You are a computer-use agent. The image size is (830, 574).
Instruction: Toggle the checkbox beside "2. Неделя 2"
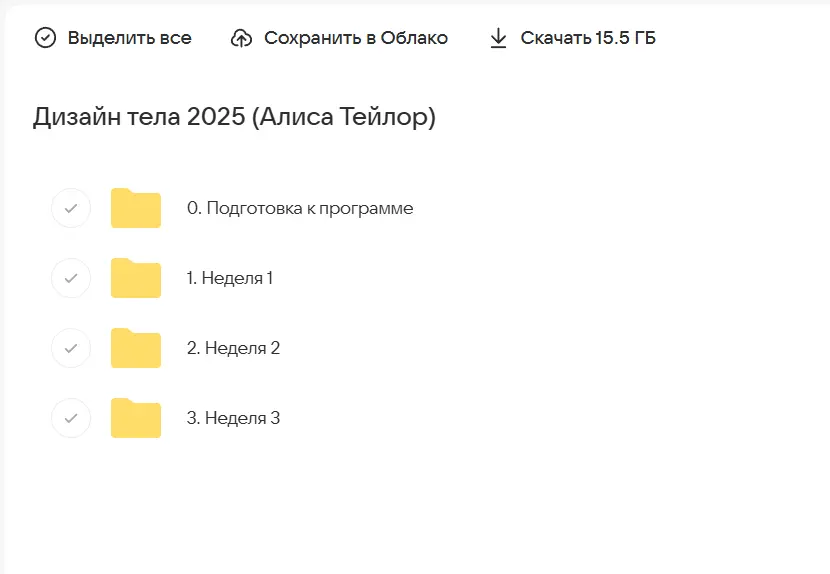click(71, 348)
